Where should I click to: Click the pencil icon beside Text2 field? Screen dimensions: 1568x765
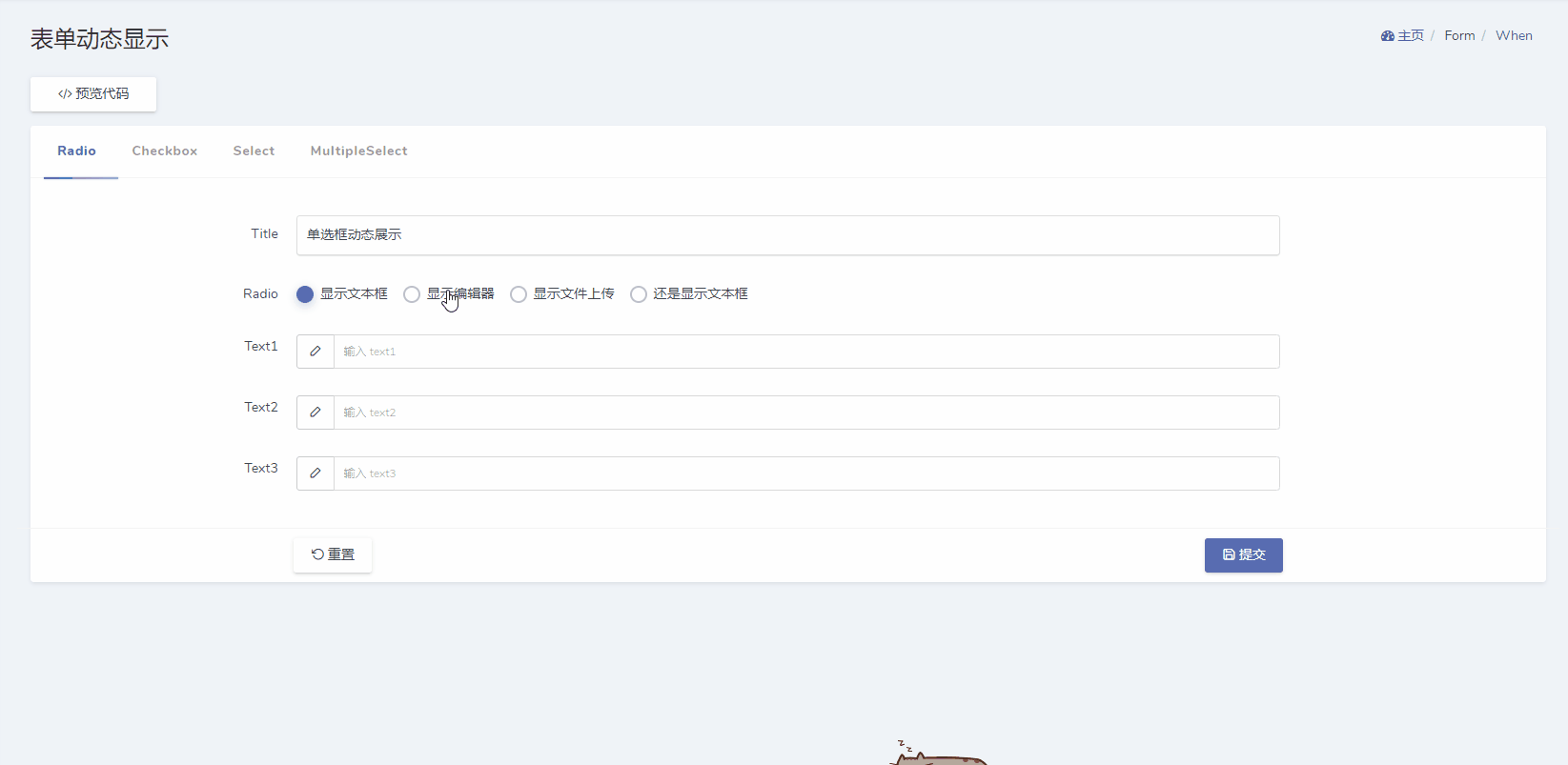pos(316,413)
